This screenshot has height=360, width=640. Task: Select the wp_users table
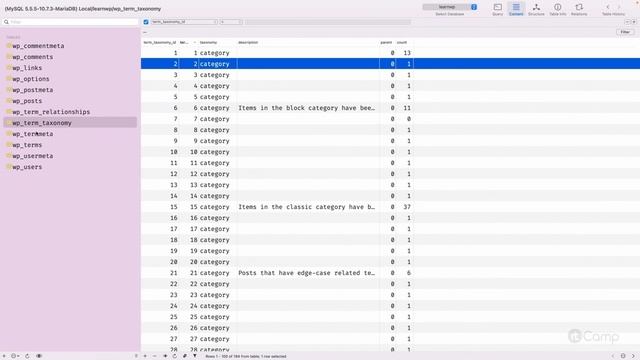27,167
